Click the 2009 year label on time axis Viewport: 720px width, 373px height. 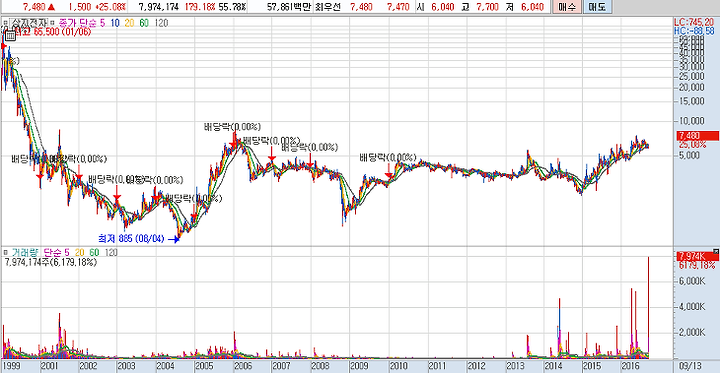[359, 366]
